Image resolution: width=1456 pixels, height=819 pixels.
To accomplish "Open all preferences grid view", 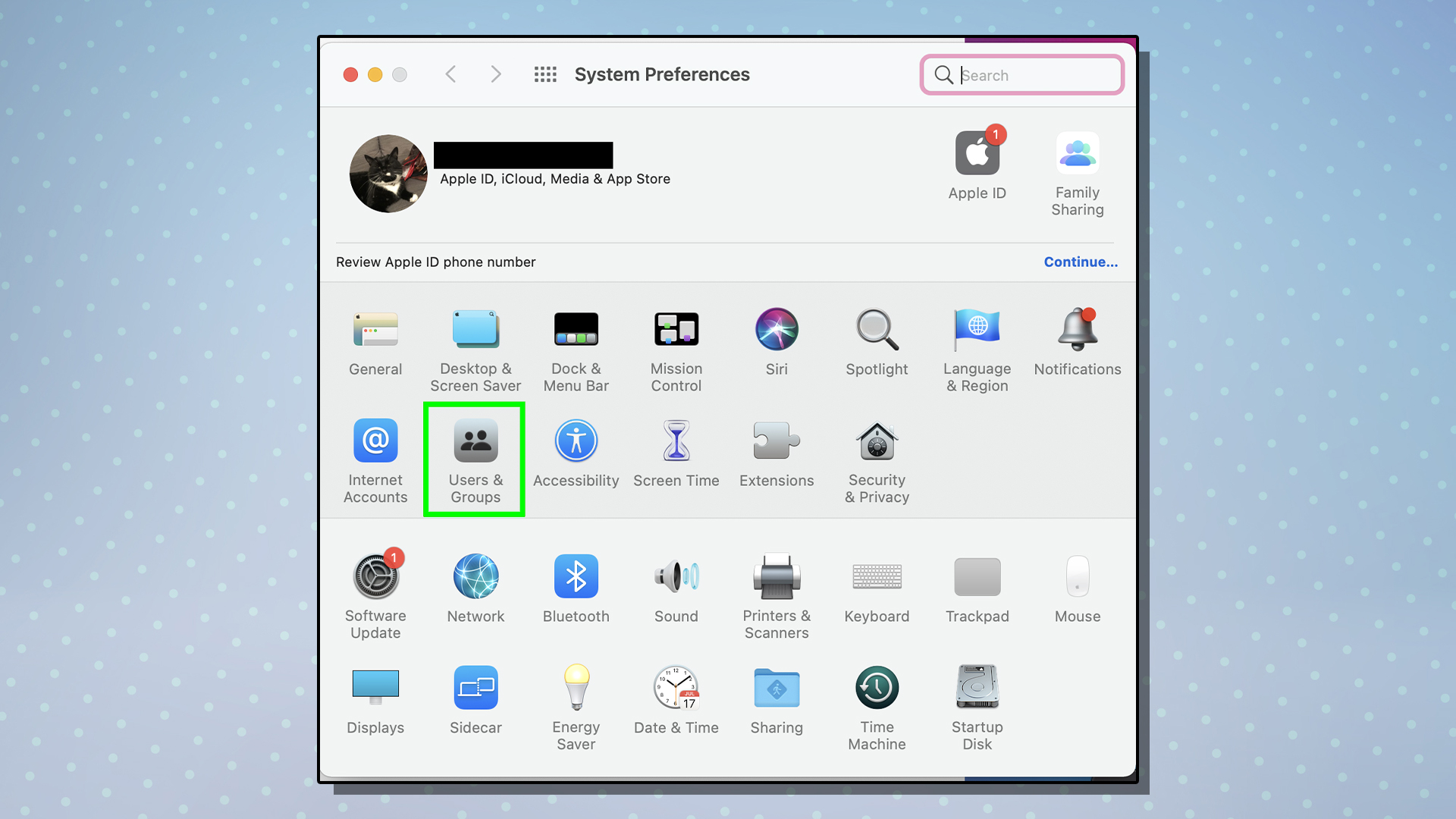I will point(543,73).
